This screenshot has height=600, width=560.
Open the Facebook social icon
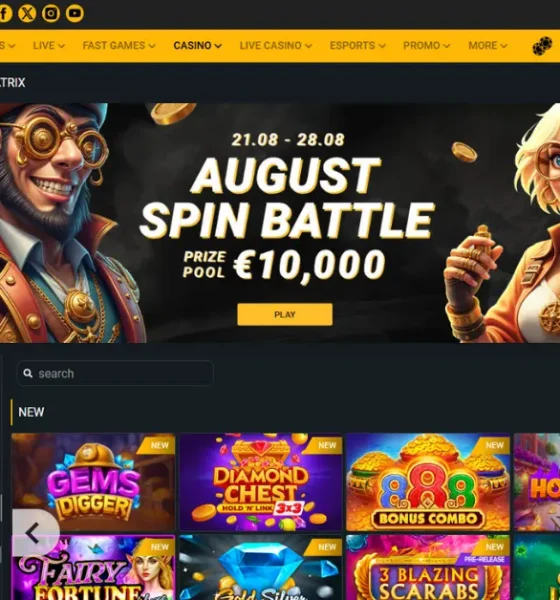point(5,13)
